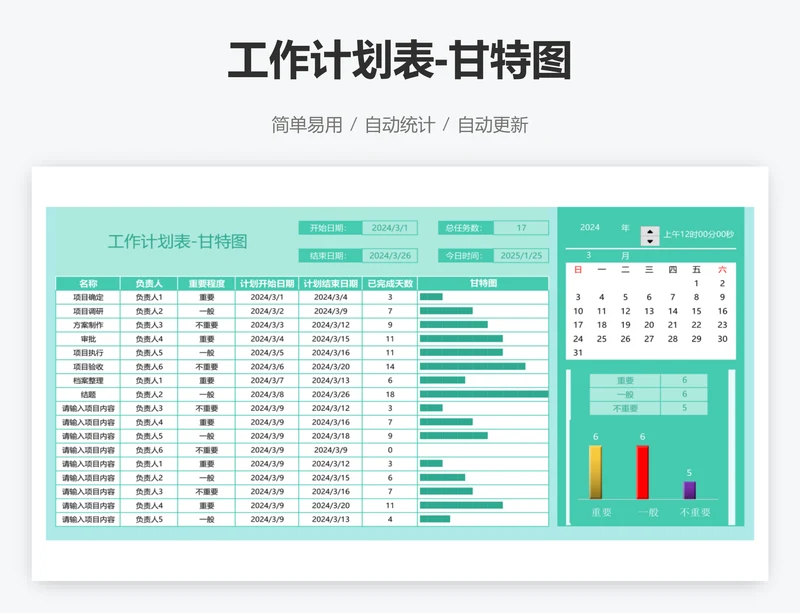
Task: Click the red 一般 chart bar
Action: click(x=642, y=472)
